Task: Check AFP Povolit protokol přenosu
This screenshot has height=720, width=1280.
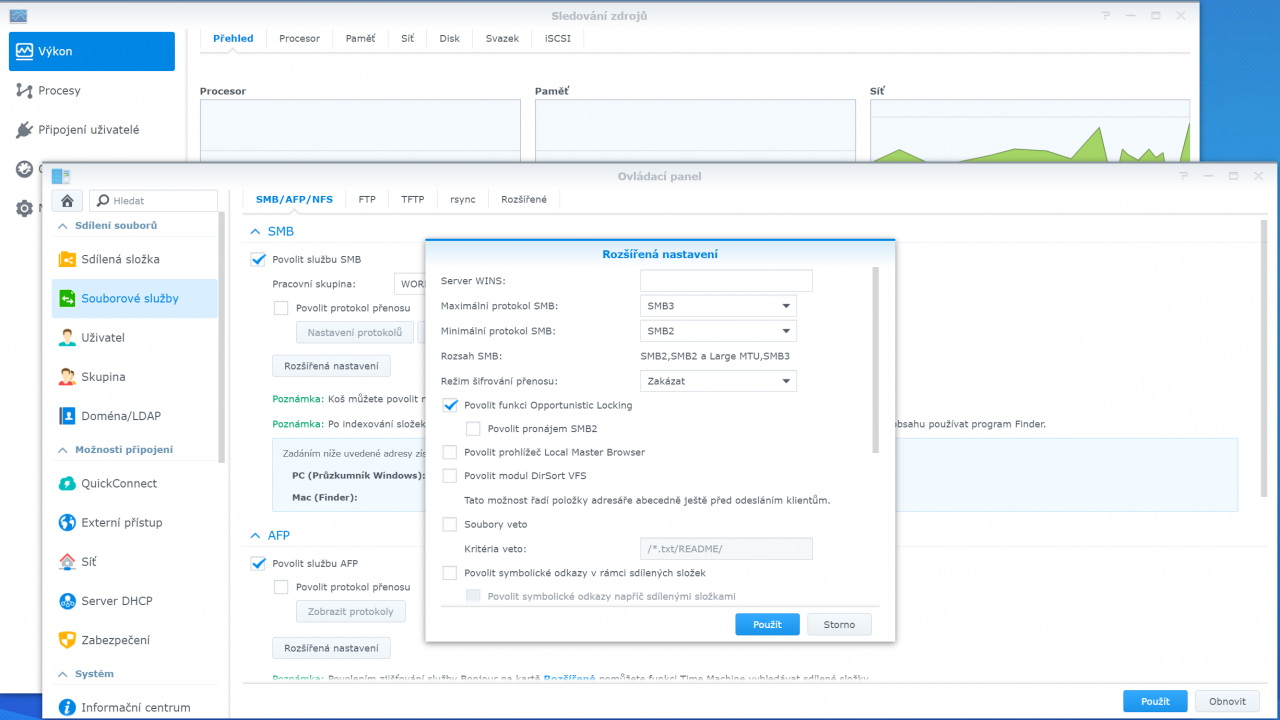Action: pyautogui.click(x=281, y=587)
